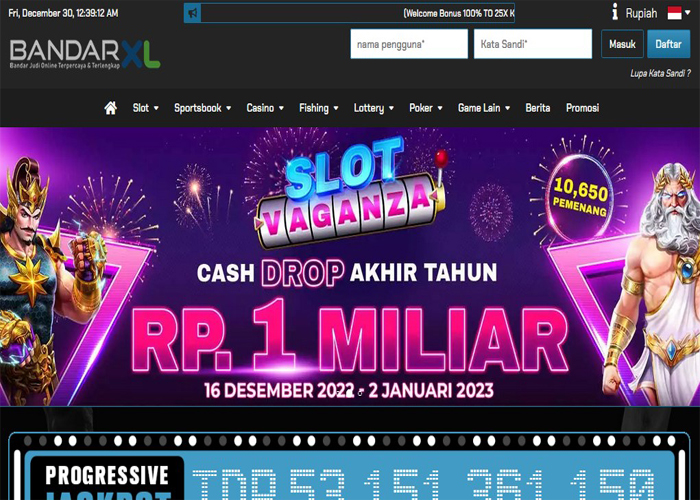Expand the Fishing menu
The height and width of the screenshot is (500, 700).
(x=318, y=108)
